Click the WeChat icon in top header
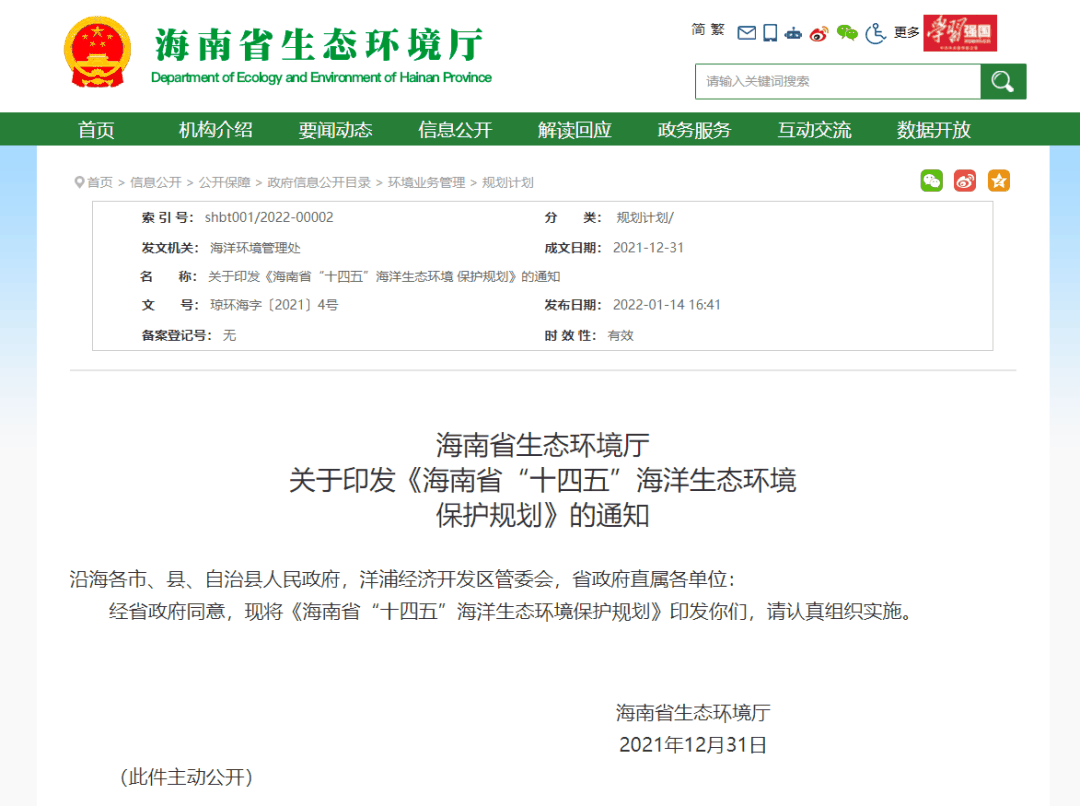The width and height of the screenshot is (1080, 806). point(847,33)
